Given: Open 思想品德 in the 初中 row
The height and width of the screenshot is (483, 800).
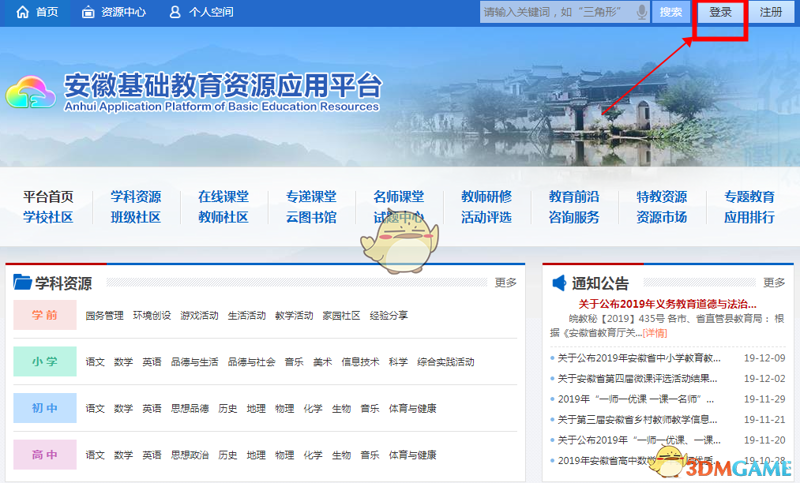Looking at the screenshot, I should (190, 409).
